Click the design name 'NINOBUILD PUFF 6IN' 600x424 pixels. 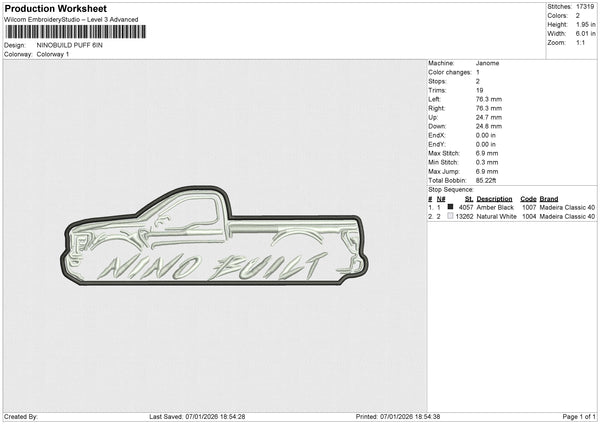point(70,45)
